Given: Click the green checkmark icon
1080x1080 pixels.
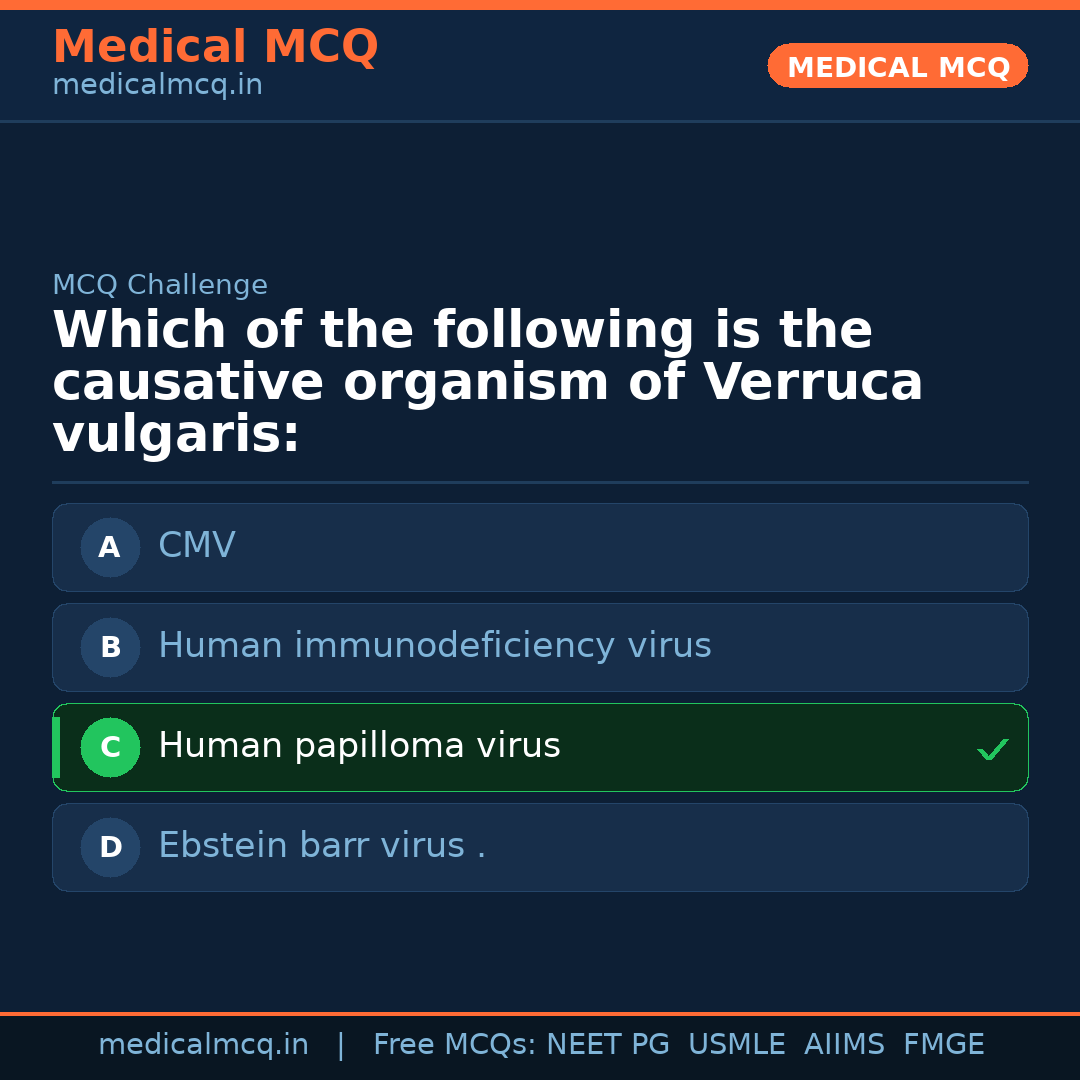Looking at the screenshot, I should pyautogui.click(x=992, y=749).
